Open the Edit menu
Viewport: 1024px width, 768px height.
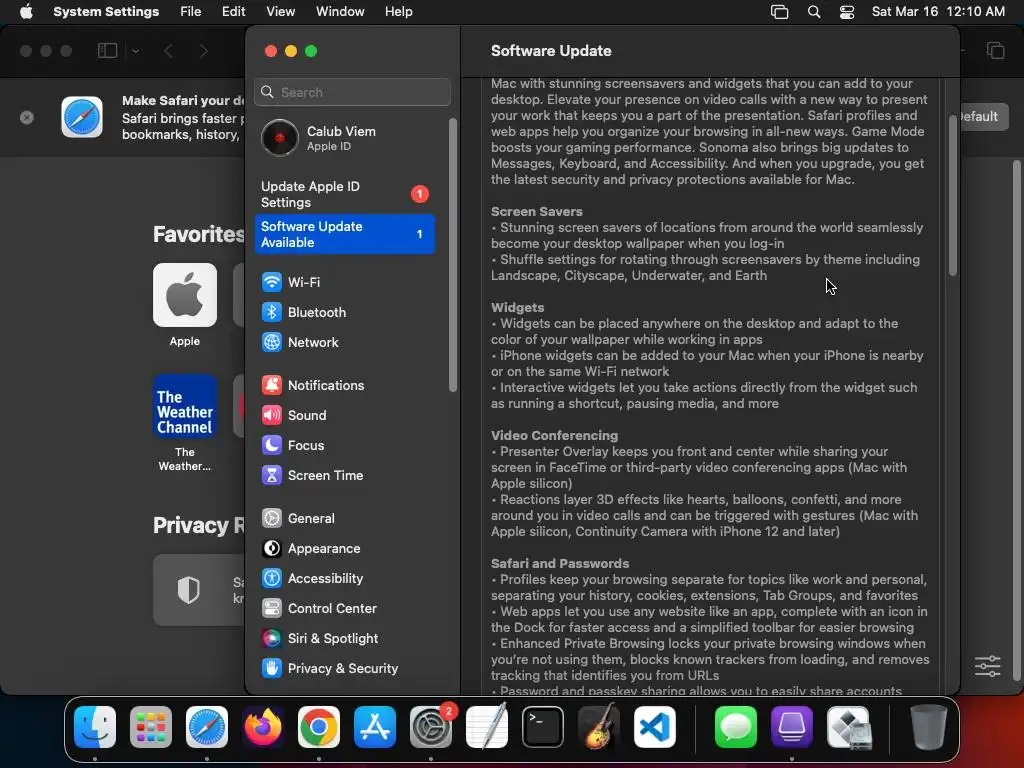tap(233, 12)
